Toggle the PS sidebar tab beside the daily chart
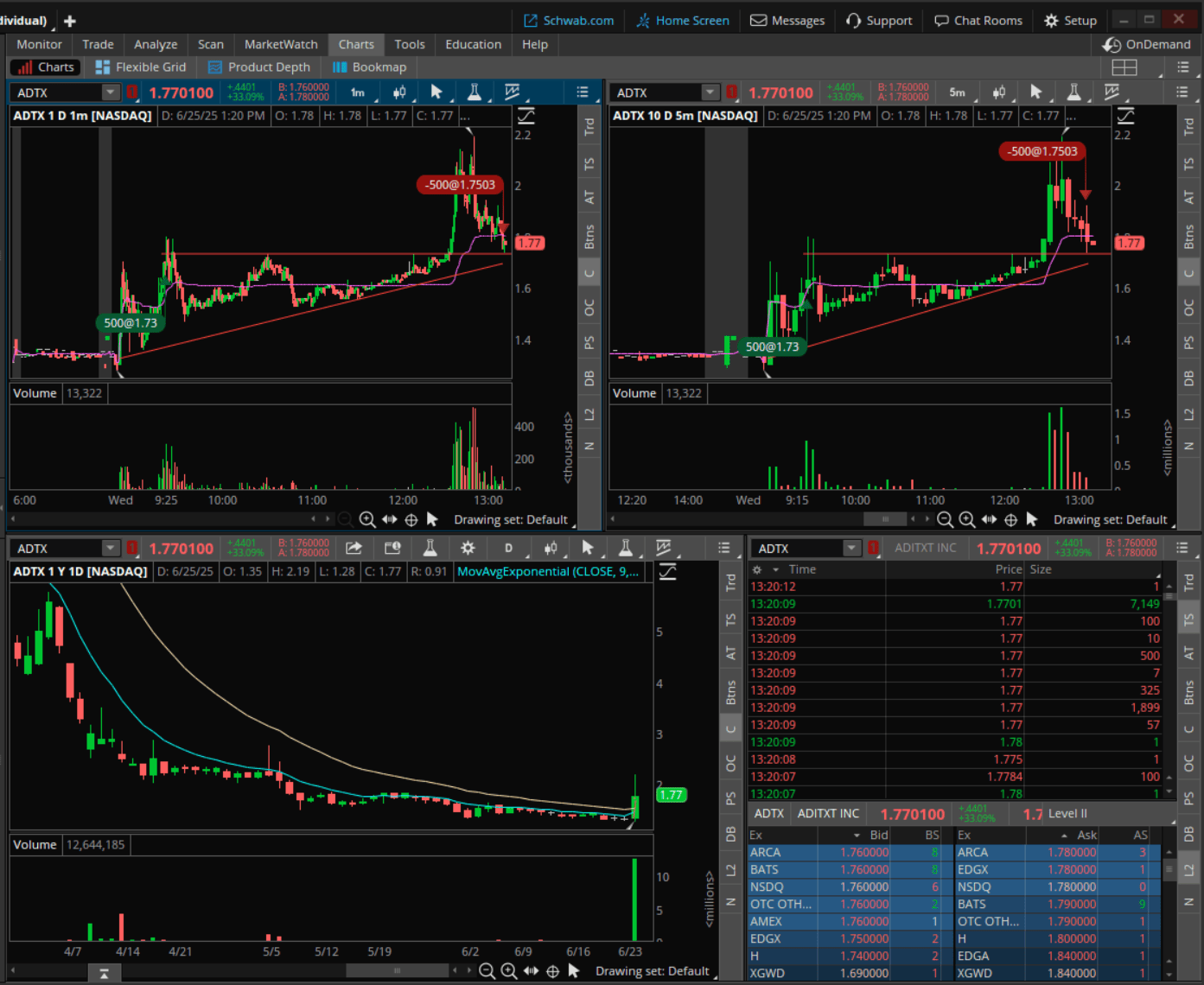 click(731, 798)
